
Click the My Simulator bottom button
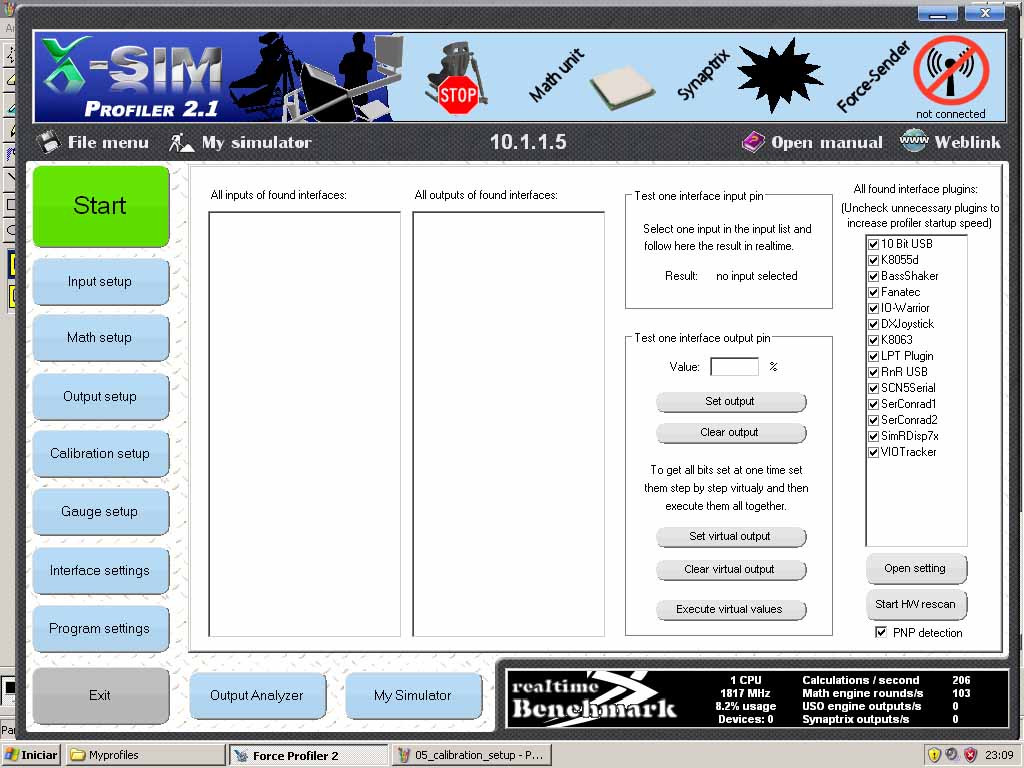(x=413, y=696)
